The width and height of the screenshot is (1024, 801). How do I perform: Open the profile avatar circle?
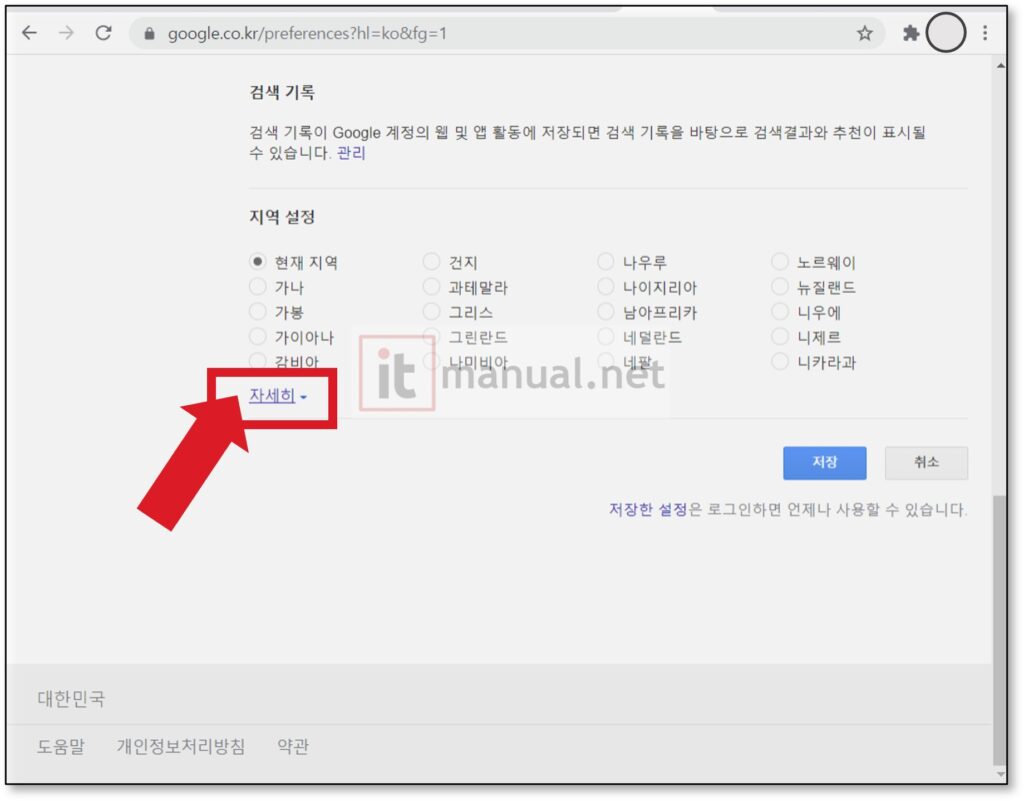[946, 32]
